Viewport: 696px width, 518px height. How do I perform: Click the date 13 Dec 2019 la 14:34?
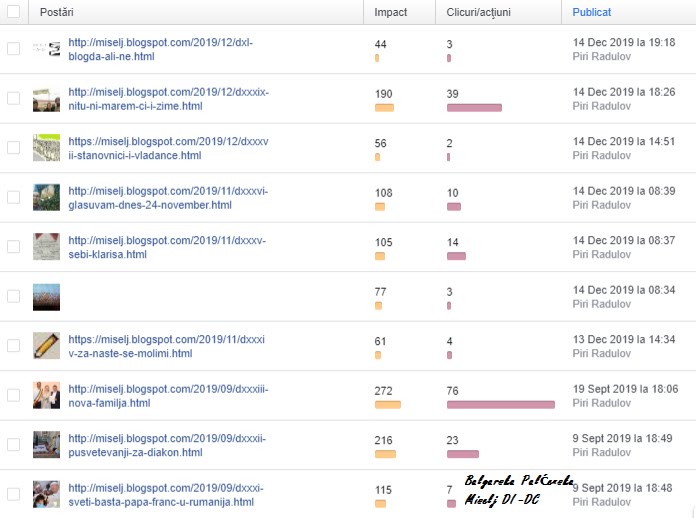(624, 340)
